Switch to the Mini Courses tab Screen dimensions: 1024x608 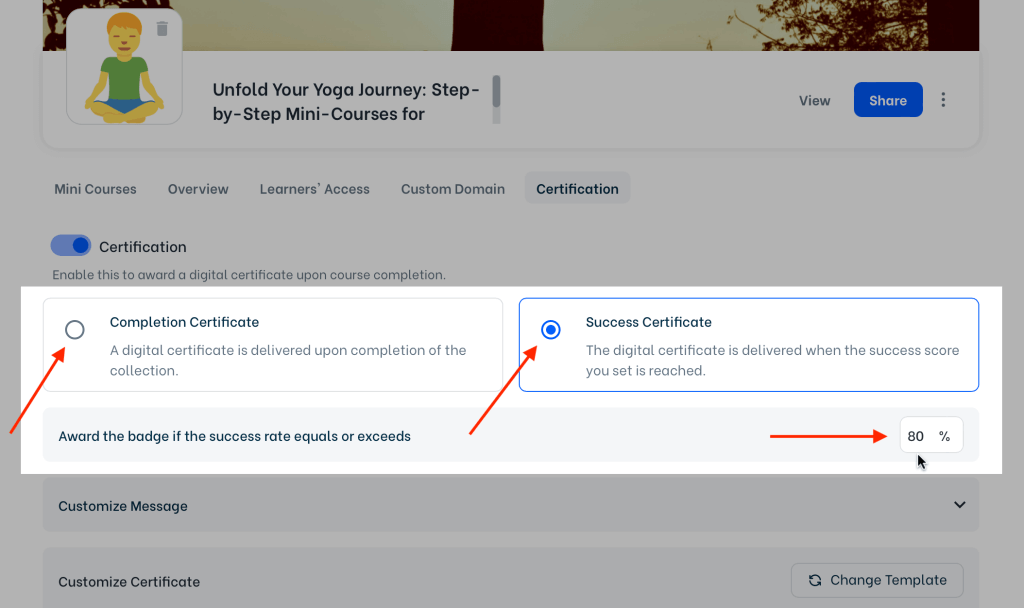pos(95,189)
